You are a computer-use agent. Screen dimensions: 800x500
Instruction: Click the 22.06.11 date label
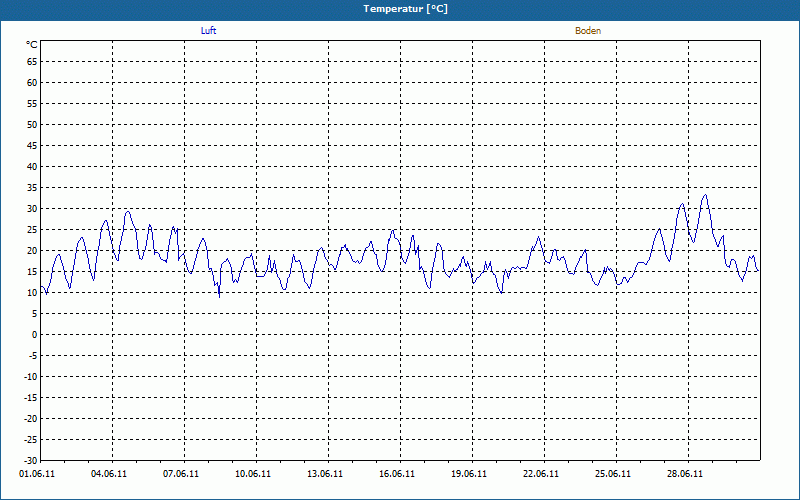click(540, 474)
